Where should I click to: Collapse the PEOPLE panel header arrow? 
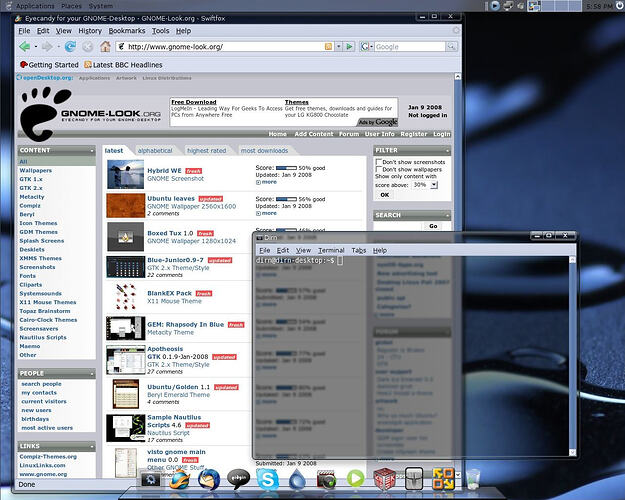pyautogui.click(x=92, y=374)
